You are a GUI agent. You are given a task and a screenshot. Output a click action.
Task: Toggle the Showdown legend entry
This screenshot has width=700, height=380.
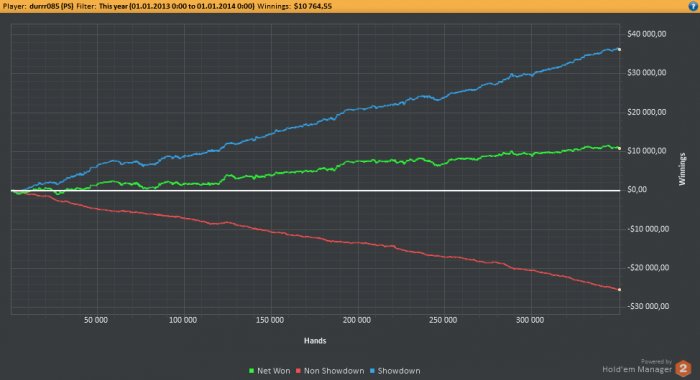(395, 371)
